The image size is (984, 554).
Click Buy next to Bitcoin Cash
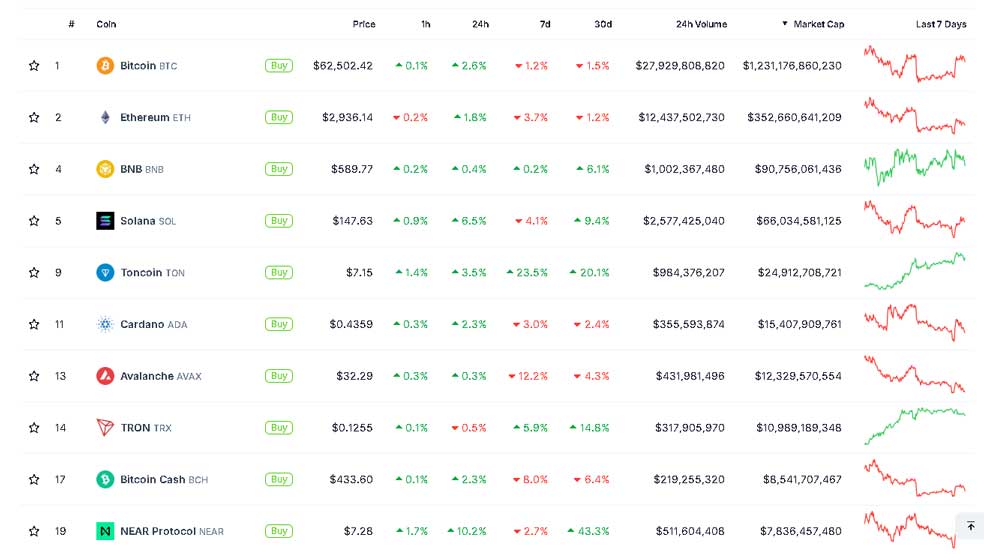pyautogui.click(x=279, y=479)
